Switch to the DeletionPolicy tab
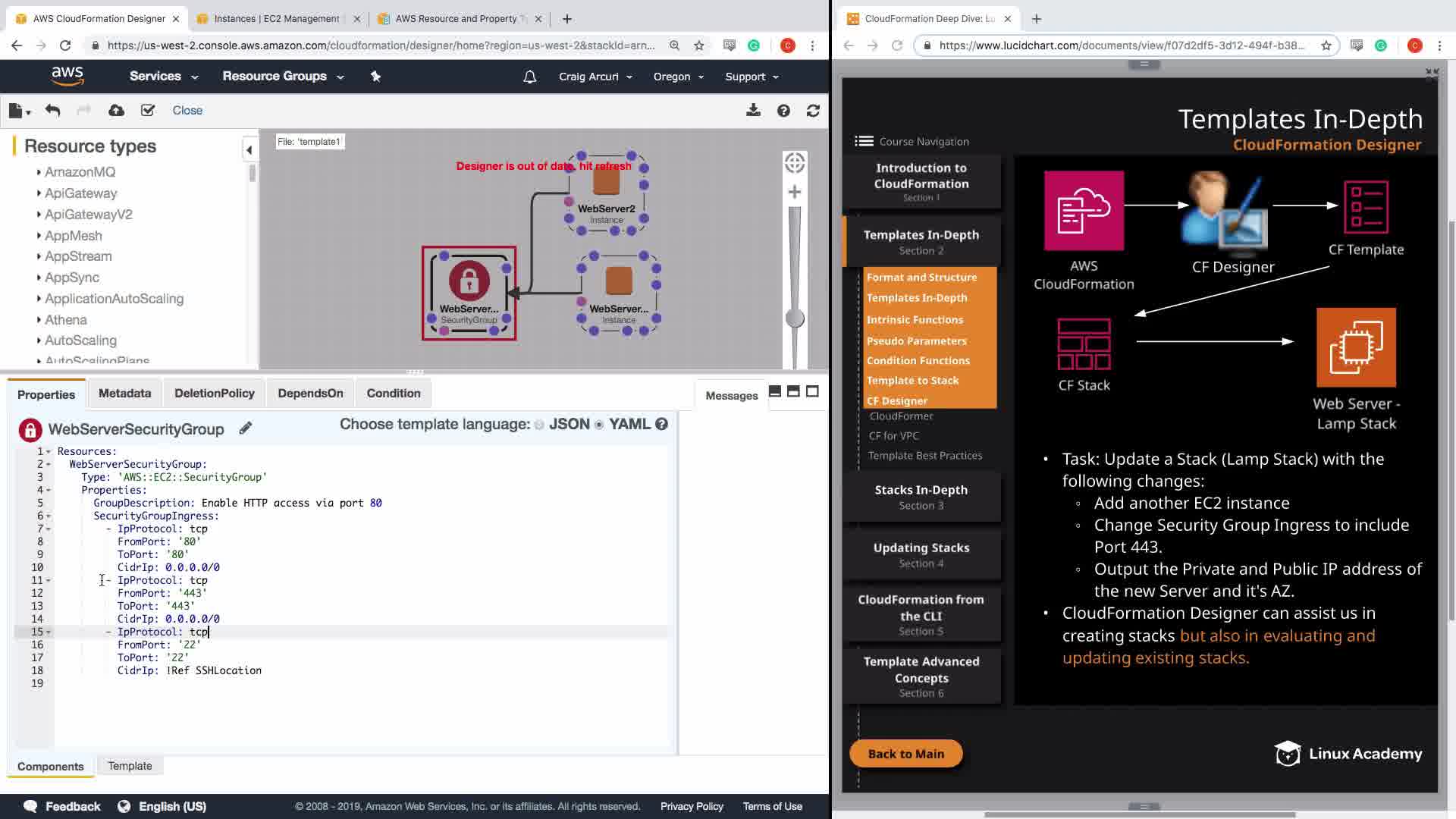The image size is (1456, 819). pos(214,393)
